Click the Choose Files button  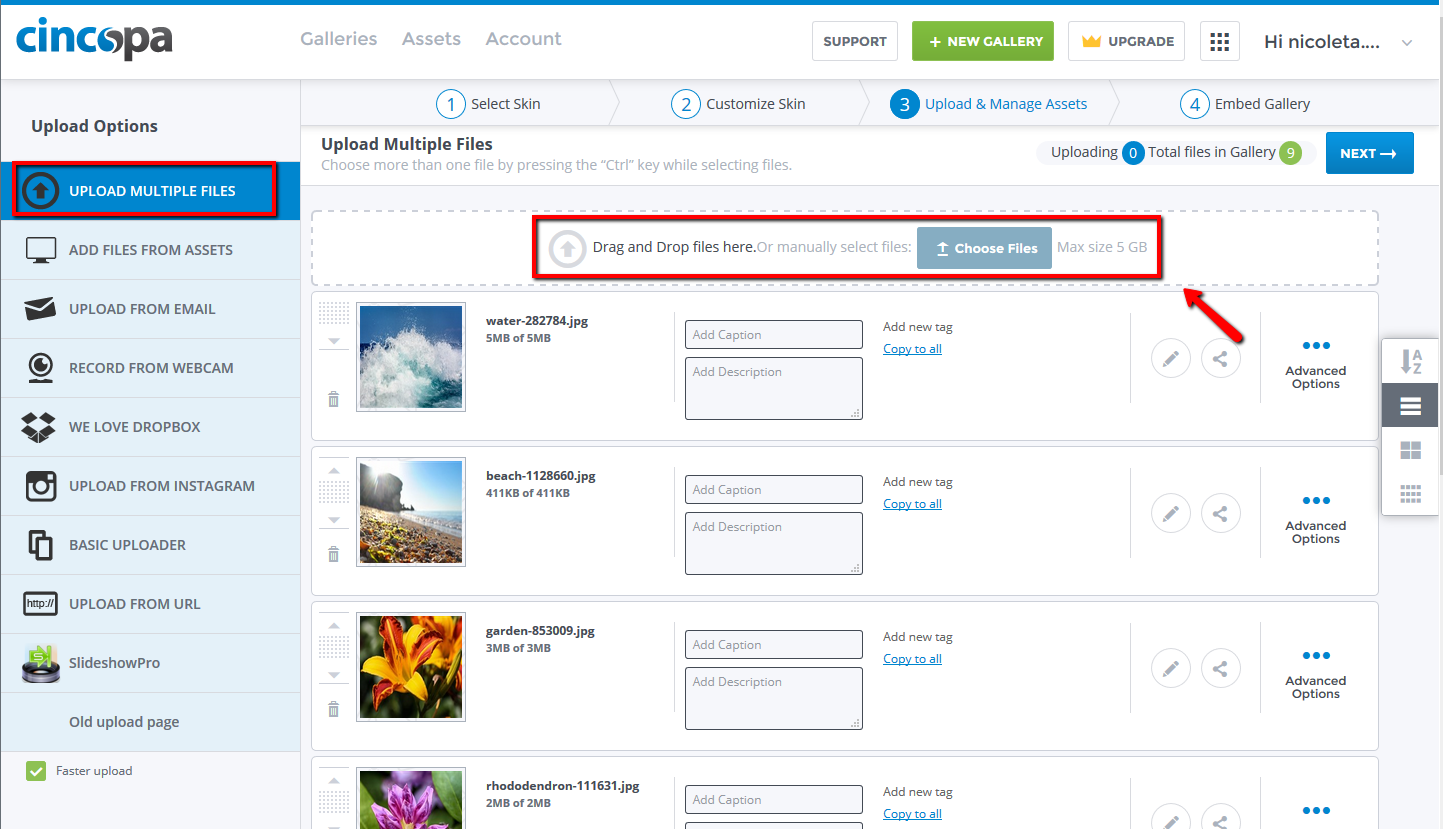pyautogui.click(x=984, y=248)
